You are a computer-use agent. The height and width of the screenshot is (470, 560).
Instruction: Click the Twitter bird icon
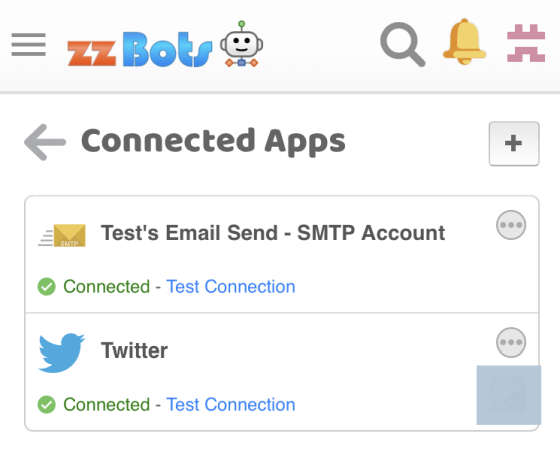click(x=61, y=352)
